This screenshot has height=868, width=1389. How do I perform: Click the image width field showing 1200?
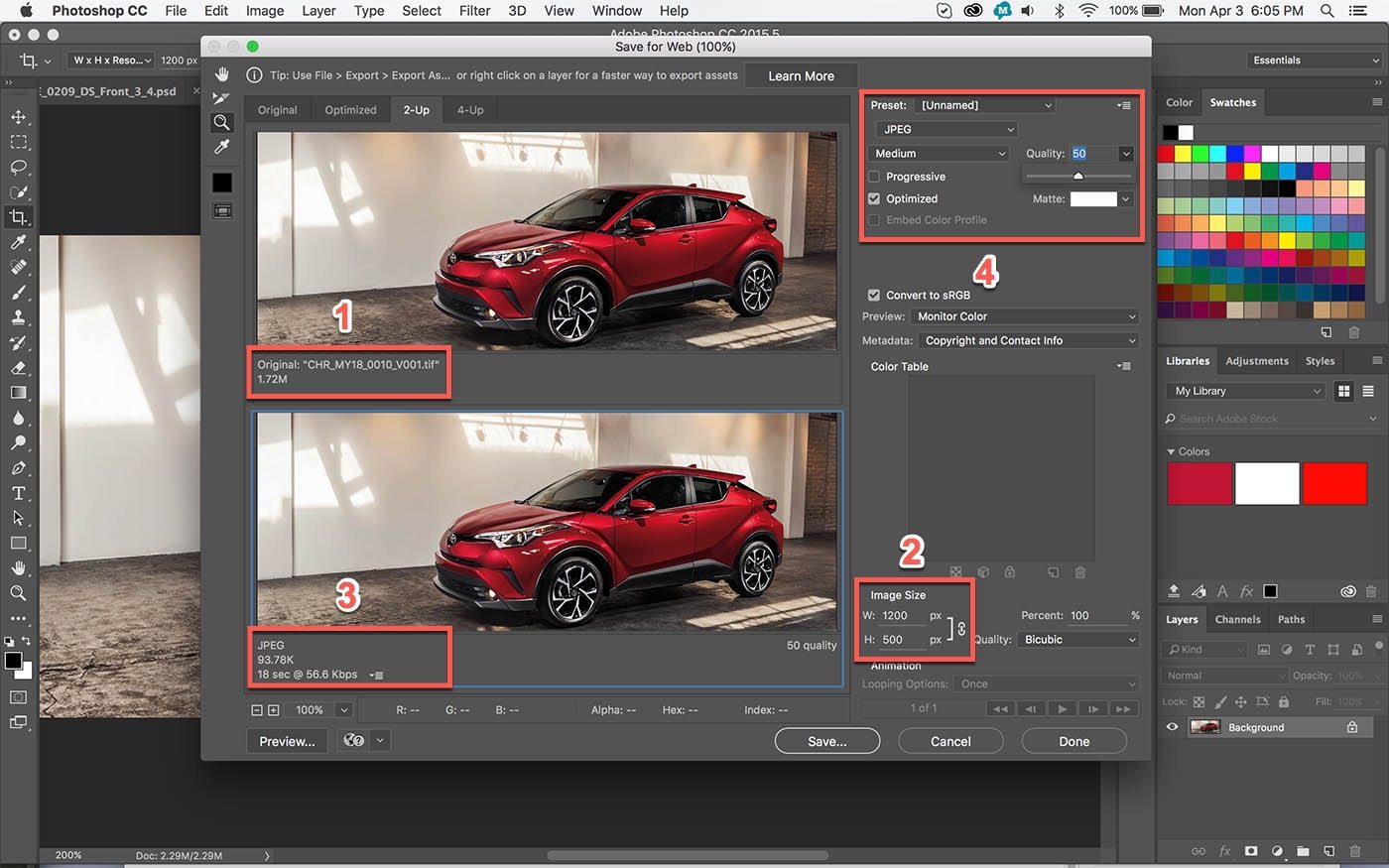902,616
